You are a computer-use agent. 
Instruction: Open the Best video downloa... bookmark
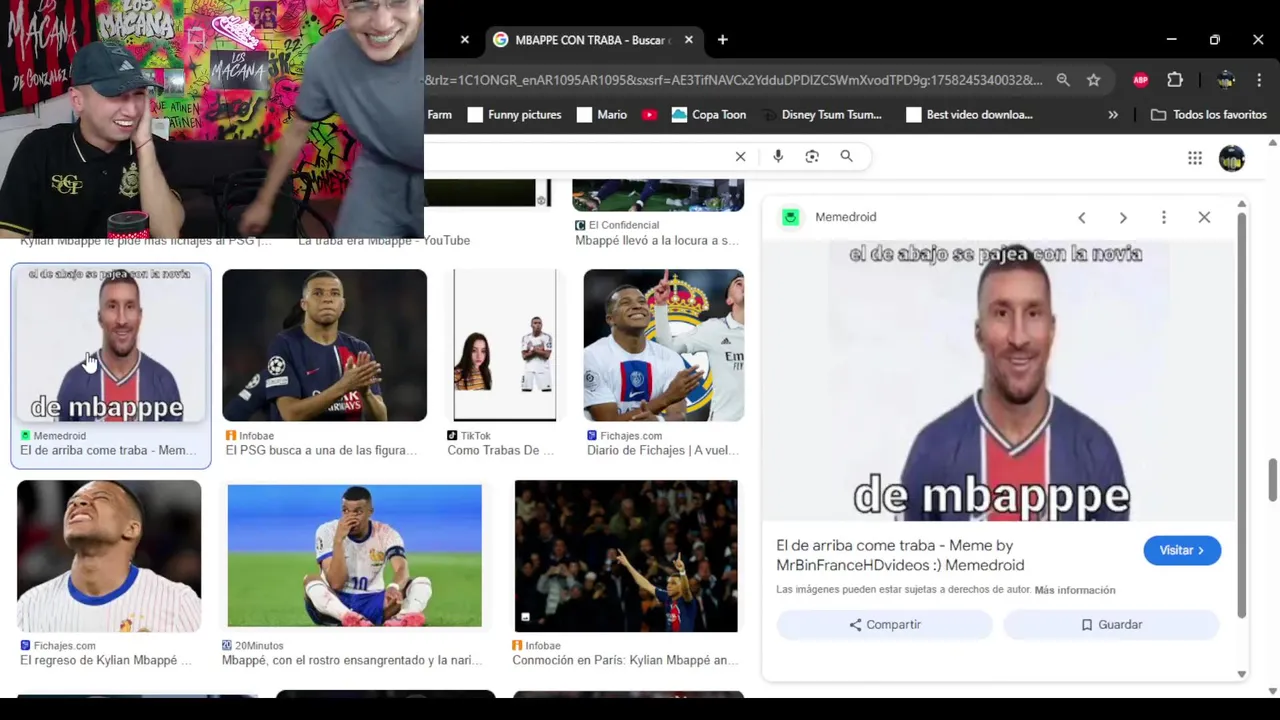point(969,115)
